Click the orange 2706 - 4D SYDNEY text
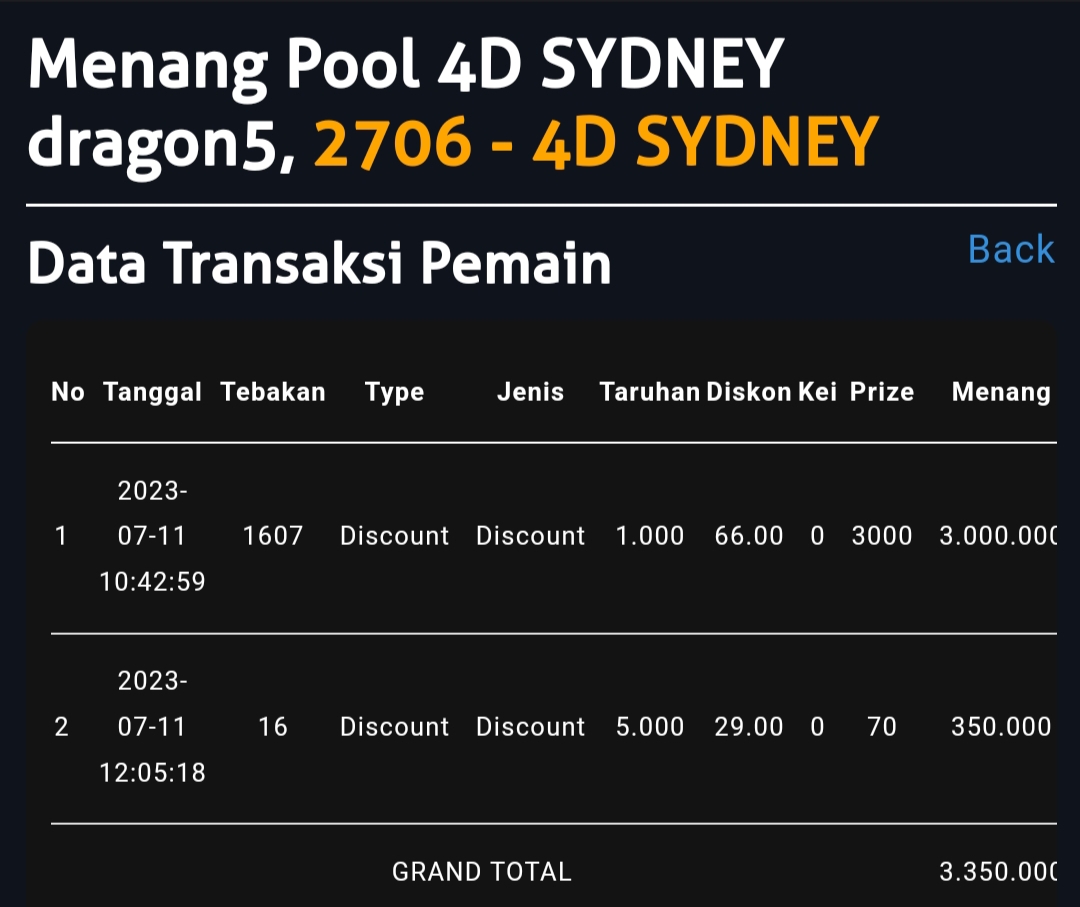1080x907 pixels. click(x=596, y=141)
